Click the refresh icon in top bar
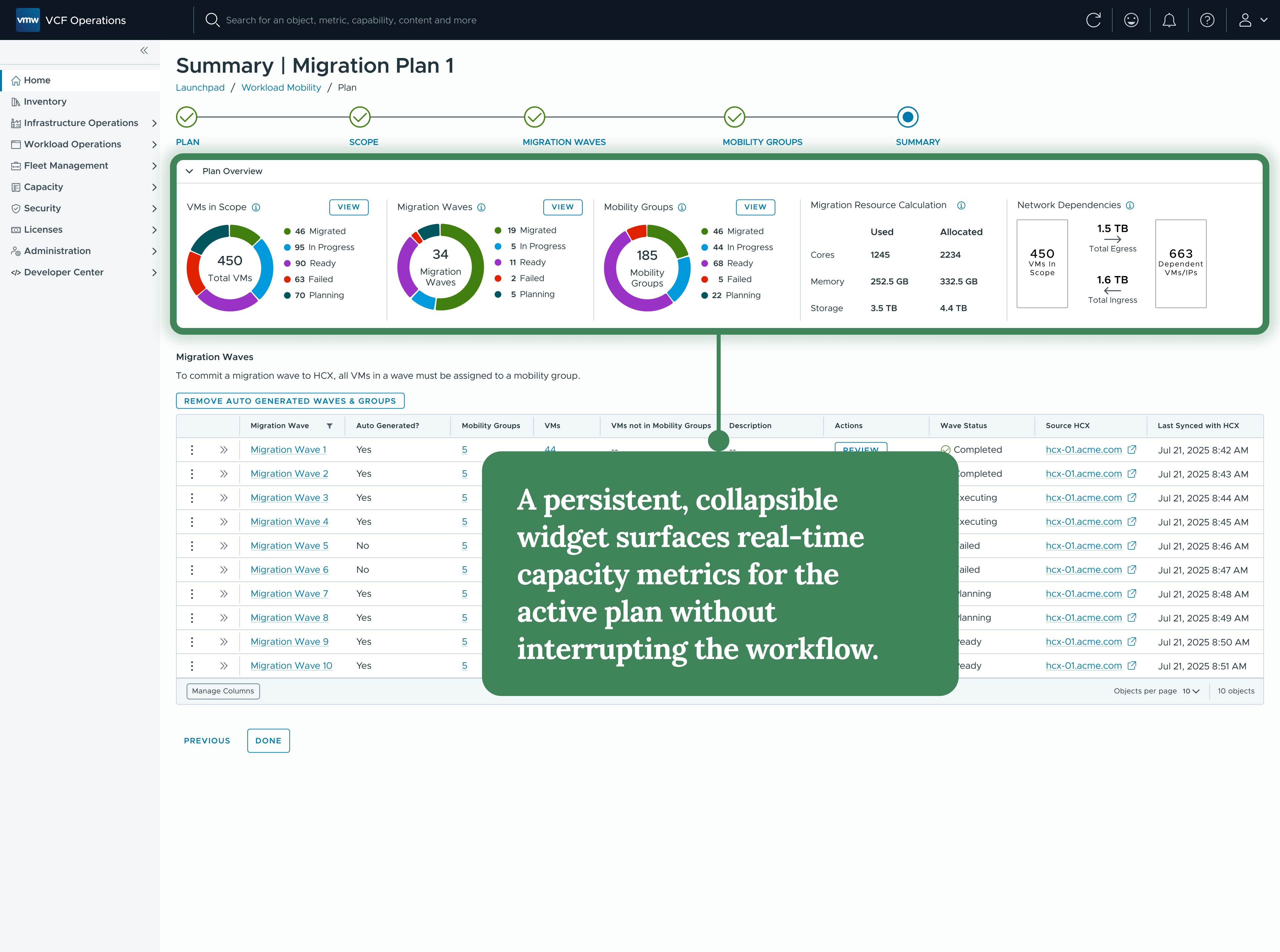This screenshot has height=952, width=1280. (x=1093, y=20)
